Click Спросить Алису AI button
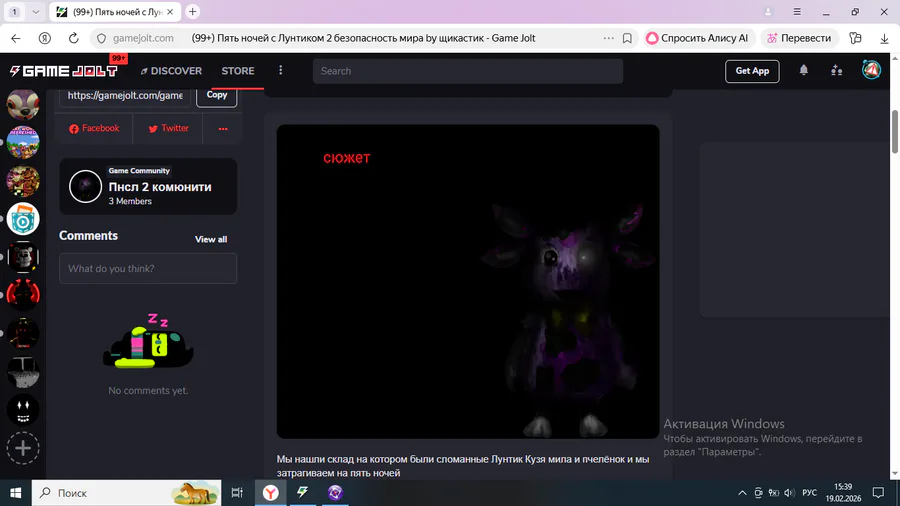 697,38
